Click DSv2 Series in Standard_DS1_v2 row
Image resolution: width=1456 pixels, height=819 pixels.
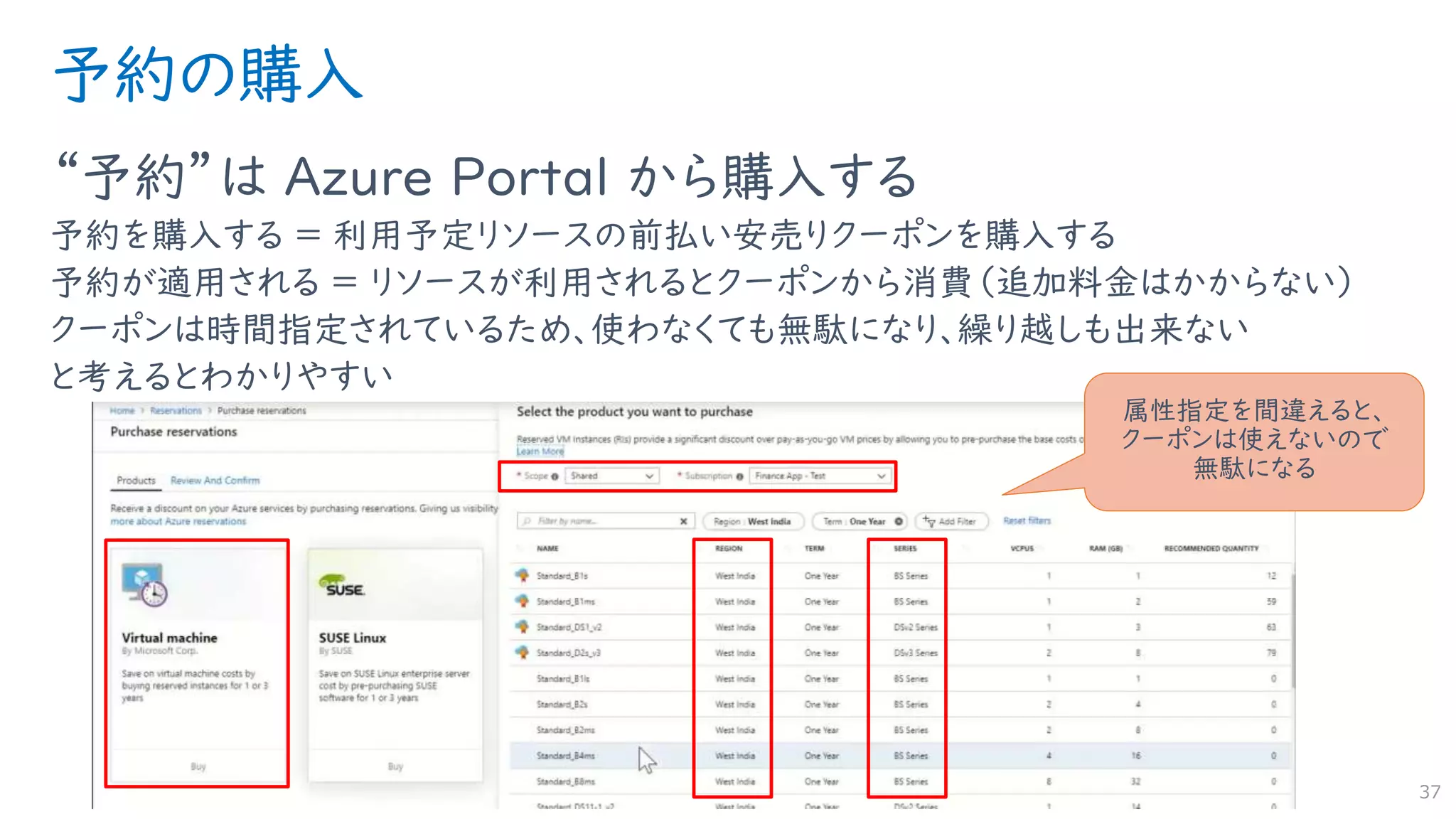916,627
